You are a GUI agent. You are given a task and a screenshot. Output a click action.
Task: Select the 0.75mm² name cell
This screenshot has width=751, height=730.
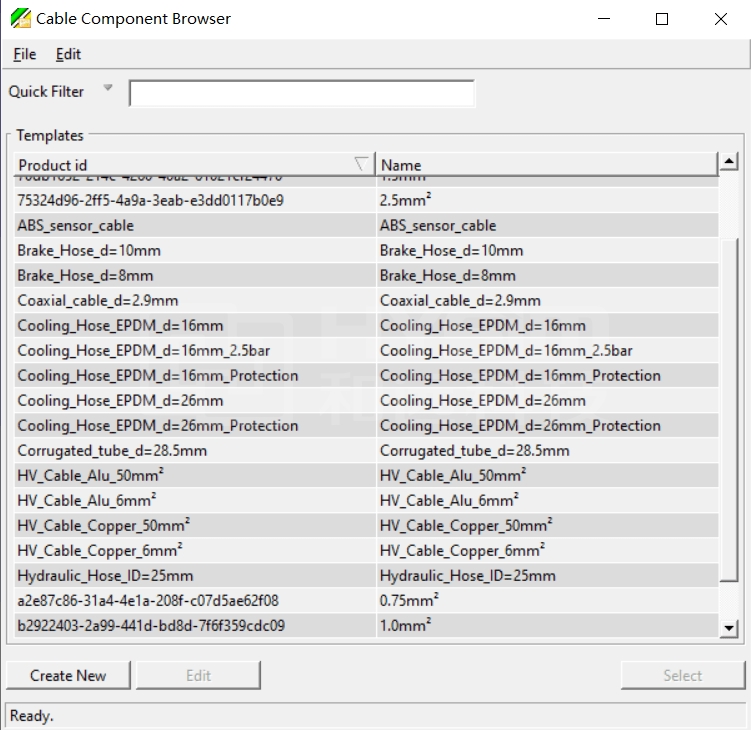547,600
